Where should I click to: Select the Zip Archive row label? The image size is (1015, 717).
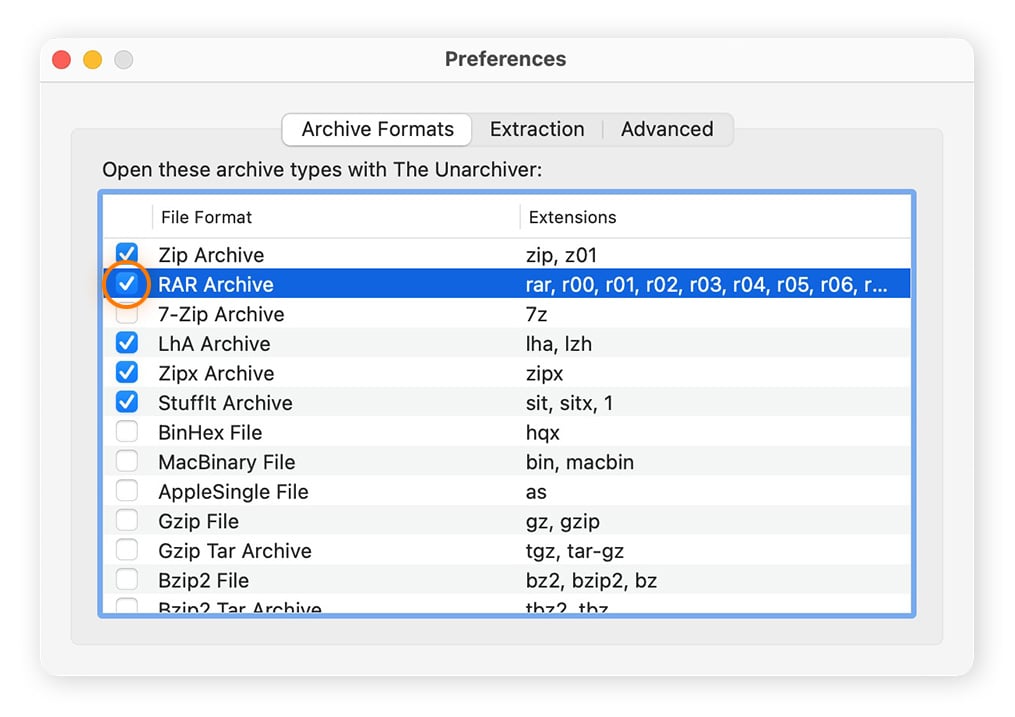tap(211, 255)
